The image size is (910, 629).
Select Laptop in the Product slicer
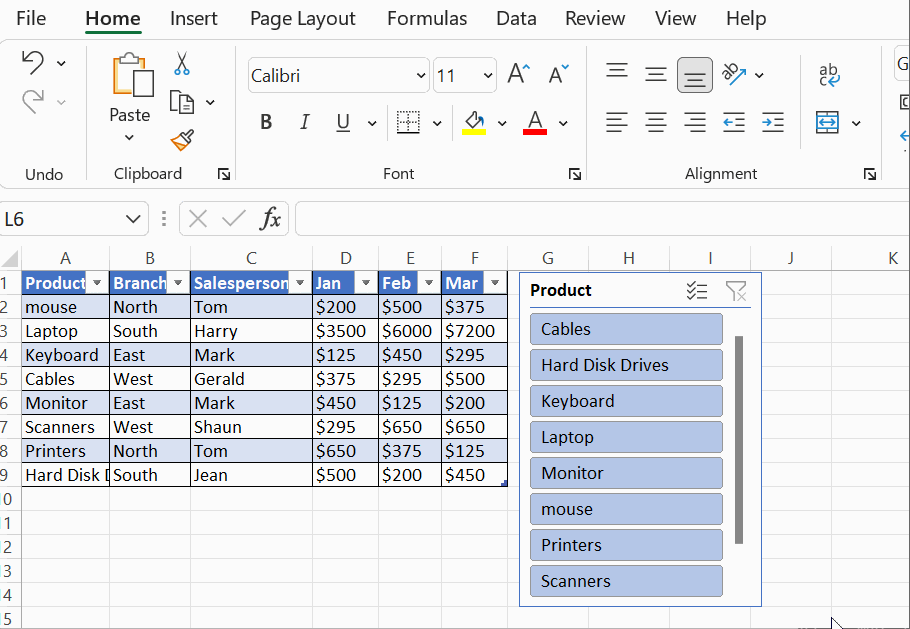tap(626, 437)
